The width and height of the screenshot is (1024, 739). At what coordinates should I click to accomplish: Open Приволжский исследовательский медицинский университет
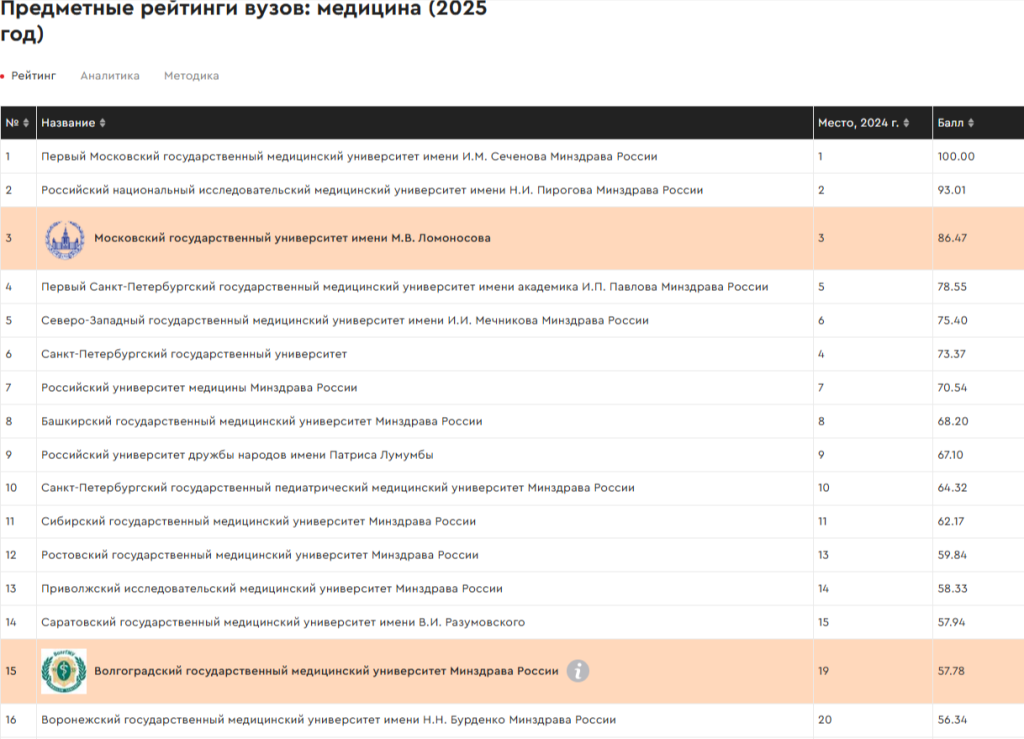click(272, 588)
